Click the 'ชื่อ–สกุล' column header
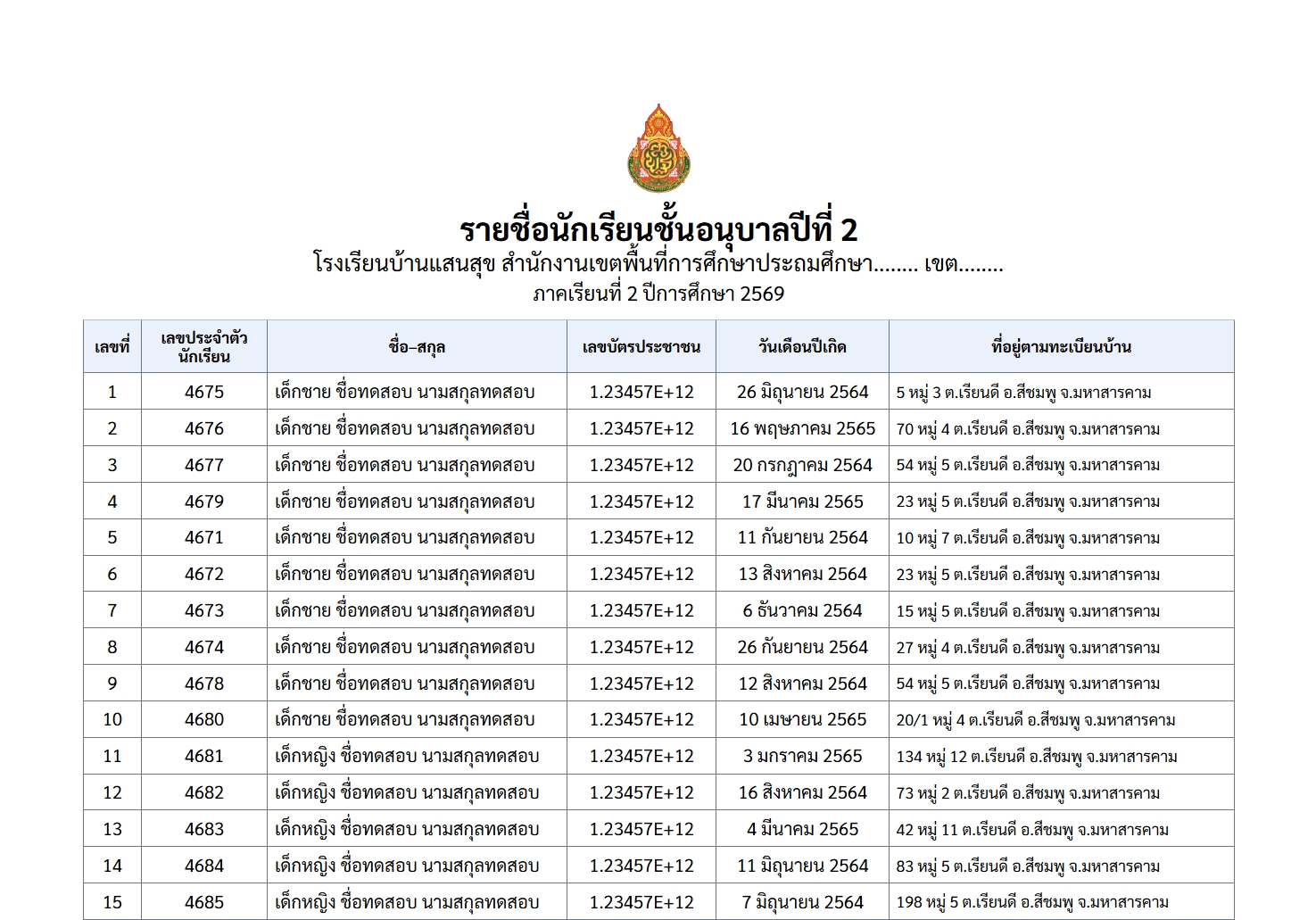 tap(417, 347)
